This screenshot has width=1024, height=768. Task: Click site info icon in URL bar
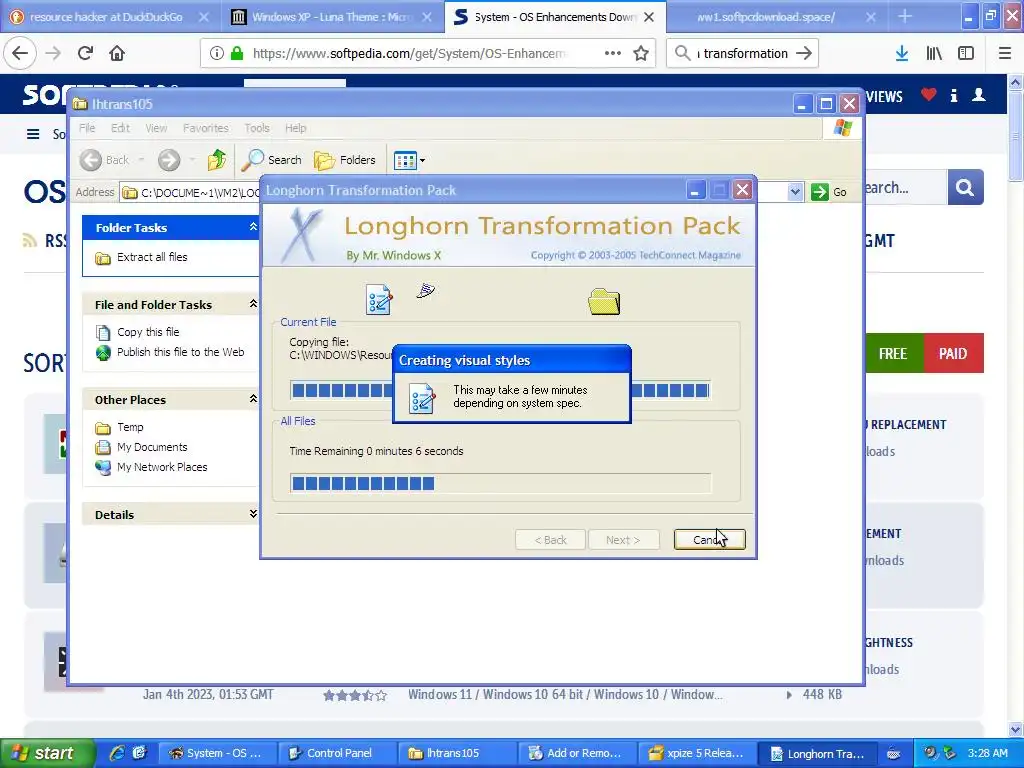click(x=217, y=54)
